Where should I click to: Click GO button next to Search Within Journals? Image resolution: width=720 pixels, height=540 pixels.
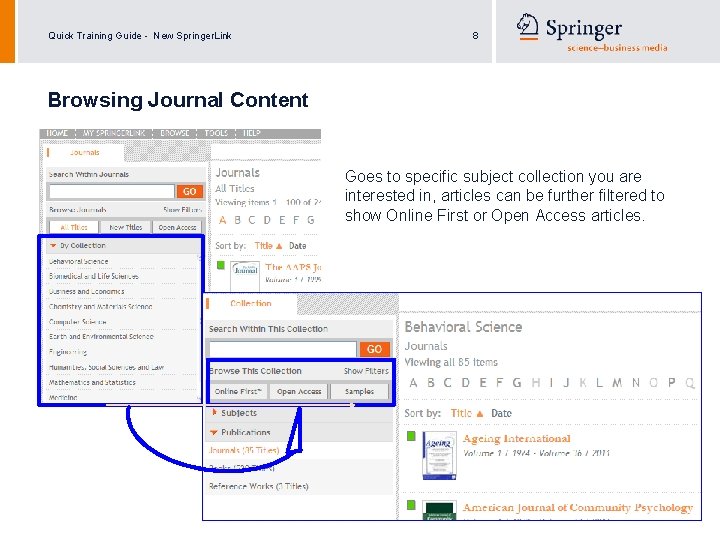pyautogui.click(x=190, y=191)
